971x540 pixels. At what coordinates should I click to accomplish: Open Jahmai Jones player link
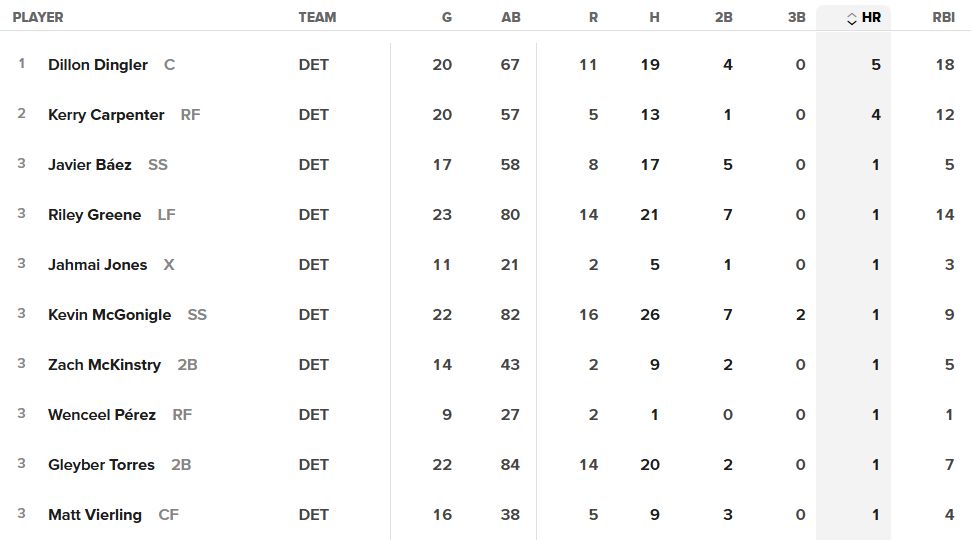(x=98, y=265)
